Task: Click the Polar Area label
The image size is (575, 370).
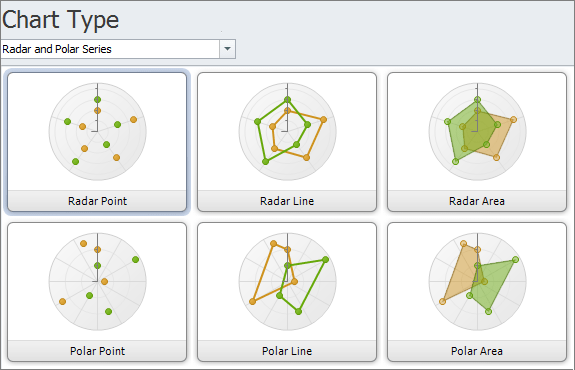Action: tap(477, 351)
